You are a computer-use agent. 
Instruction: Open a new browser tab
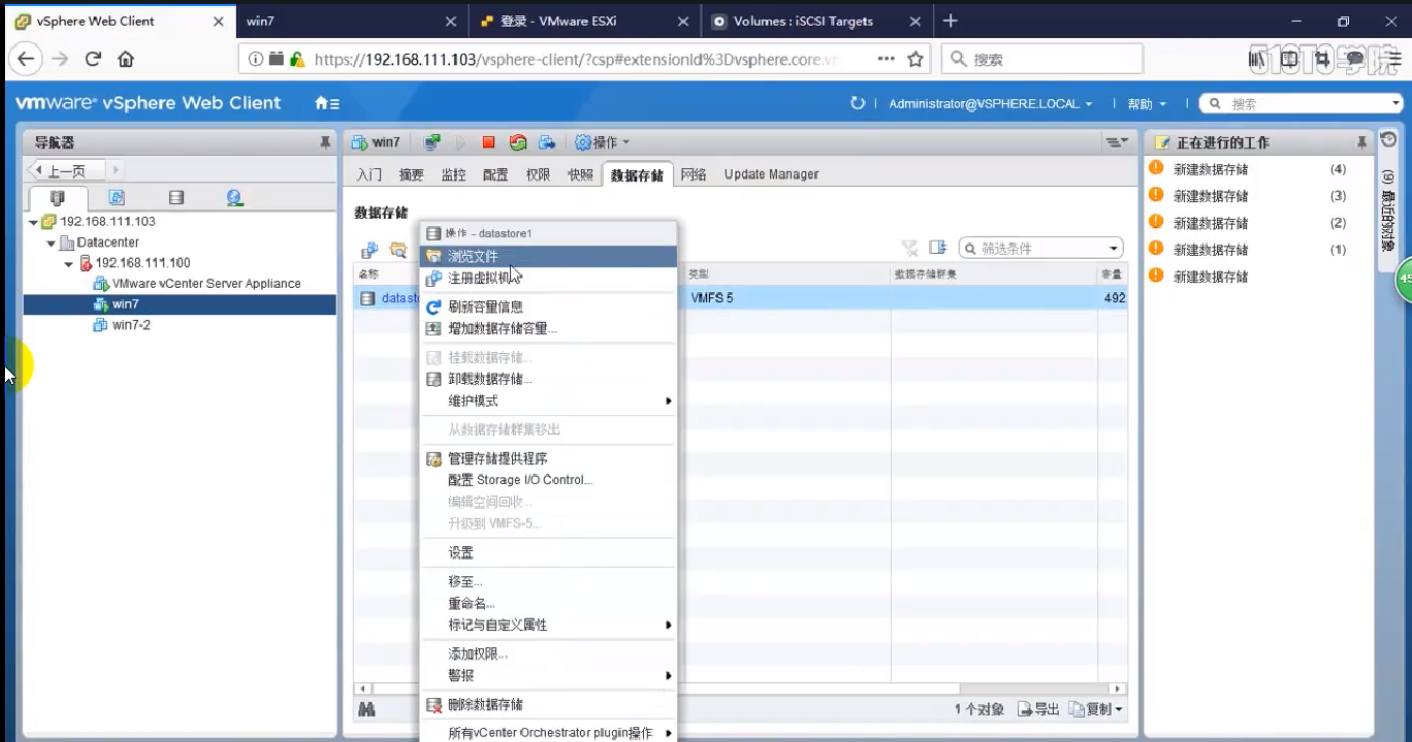pos(950,21)
